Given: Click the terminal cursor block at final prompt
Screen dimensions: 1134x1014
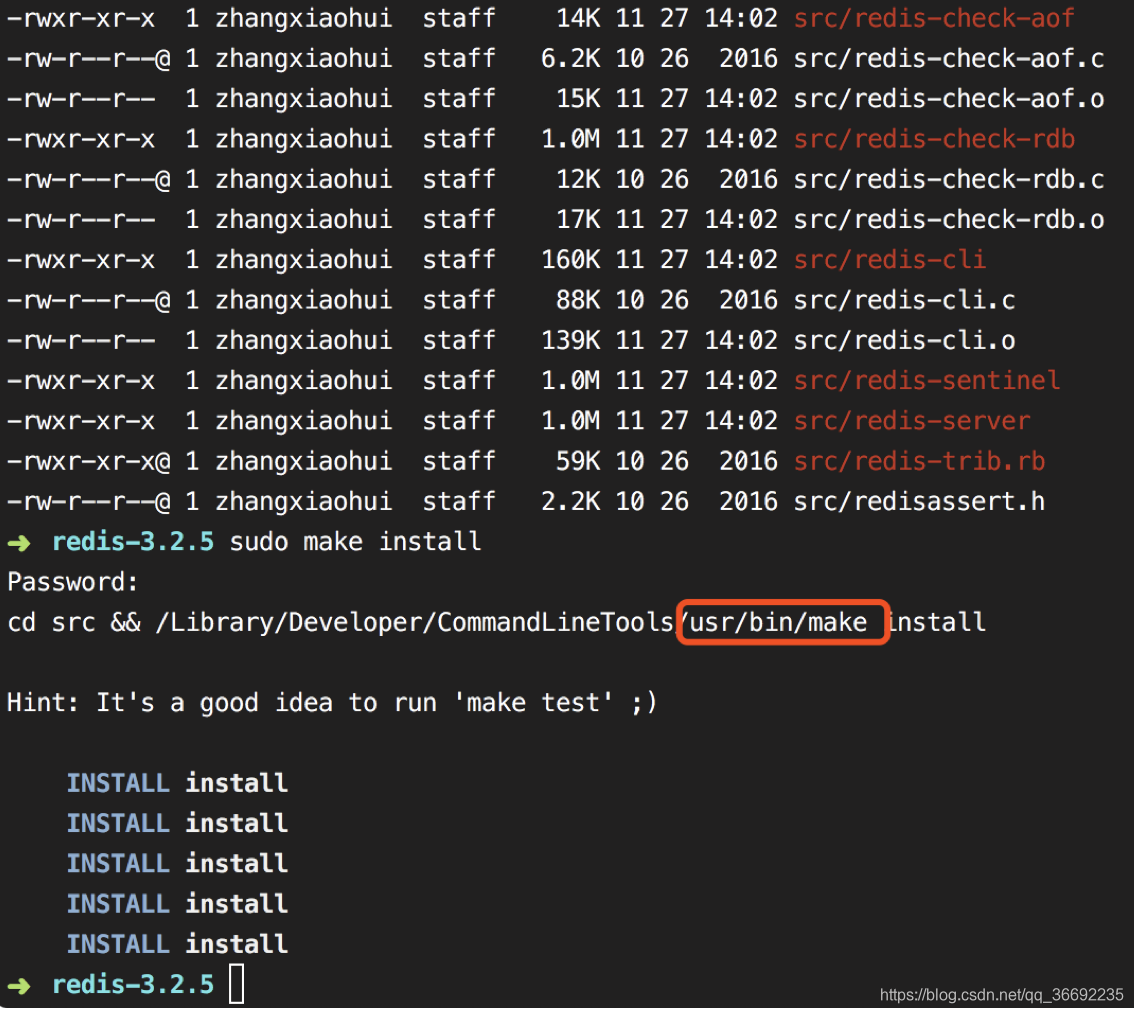Looking at the screenshot, I should (236, 984).
